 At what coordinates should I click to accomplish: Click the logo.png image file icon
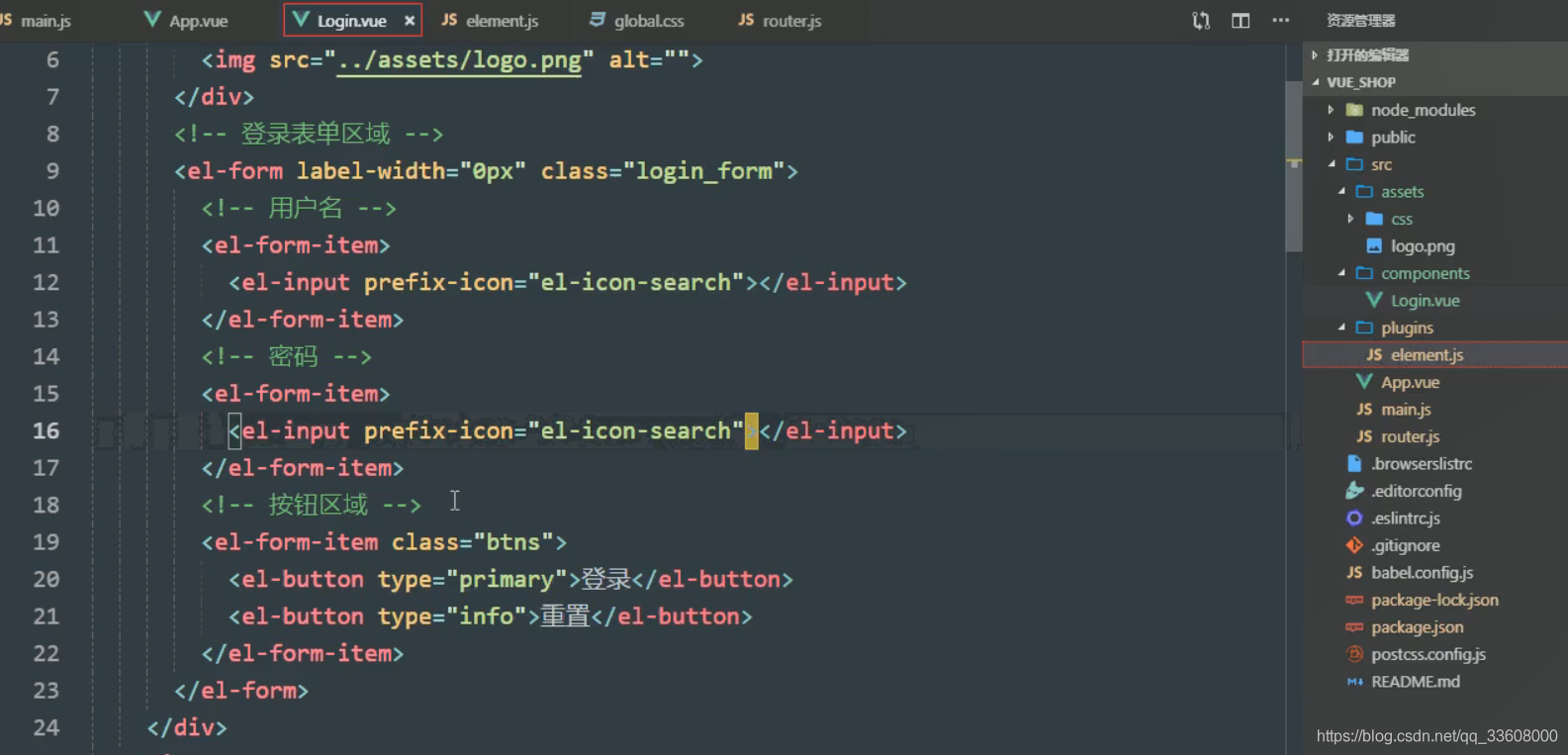click(x=1374, y=245)
